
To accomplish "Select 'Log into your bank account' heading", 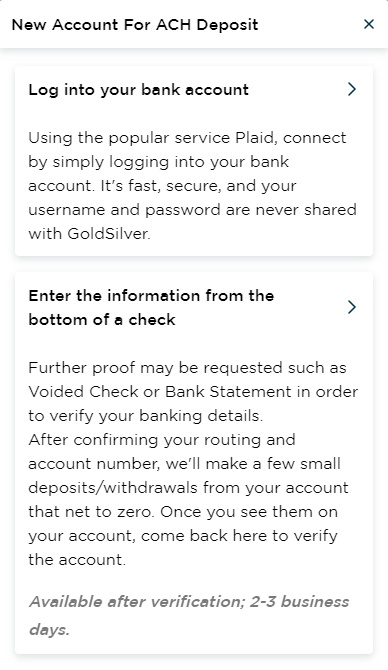I will pos(138,90).
